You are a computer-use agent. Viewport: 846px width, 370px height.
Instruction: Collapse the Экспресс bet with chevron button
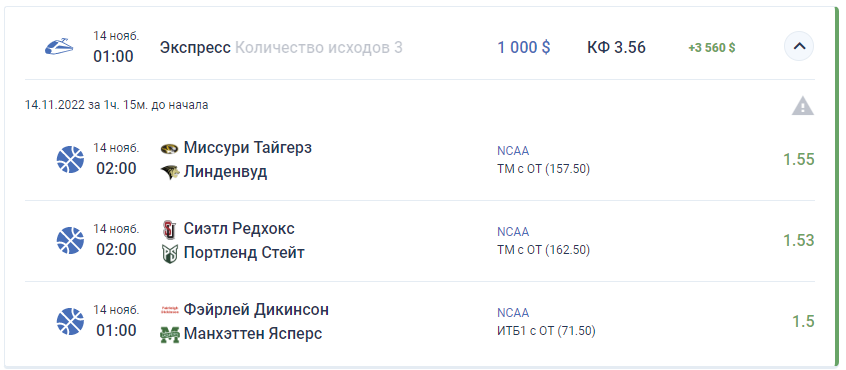[x=799, y=46]
